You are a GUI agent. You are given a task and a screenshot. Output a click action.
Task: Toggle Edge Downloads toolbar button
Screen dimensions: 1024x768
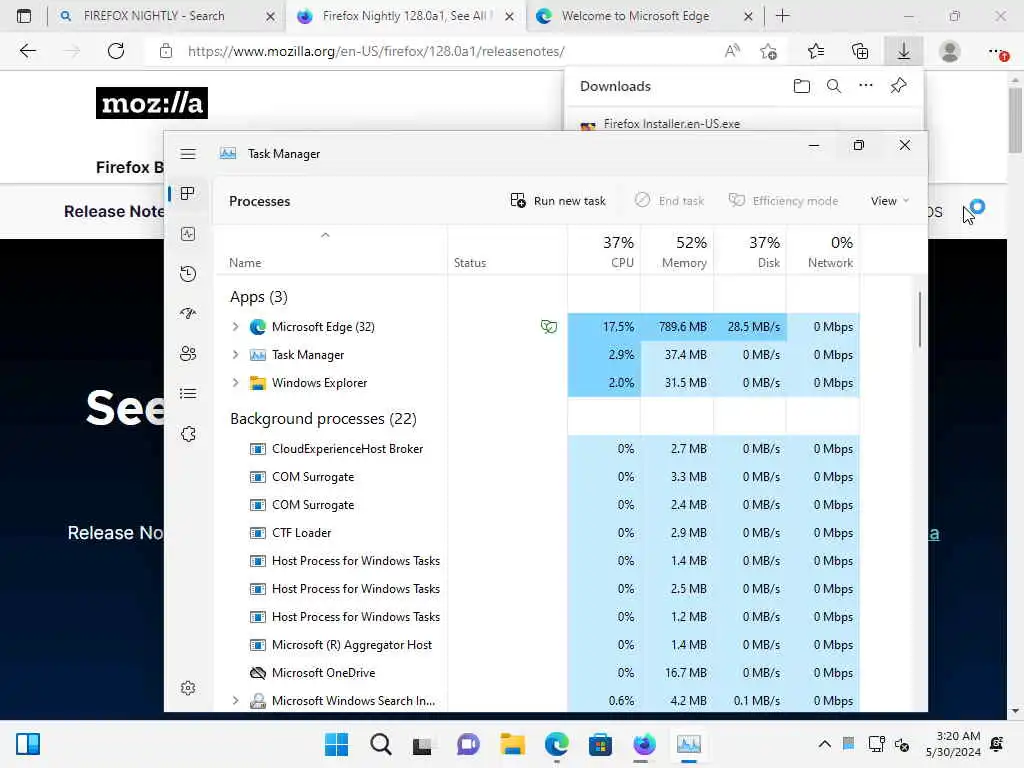pos(904,51)
